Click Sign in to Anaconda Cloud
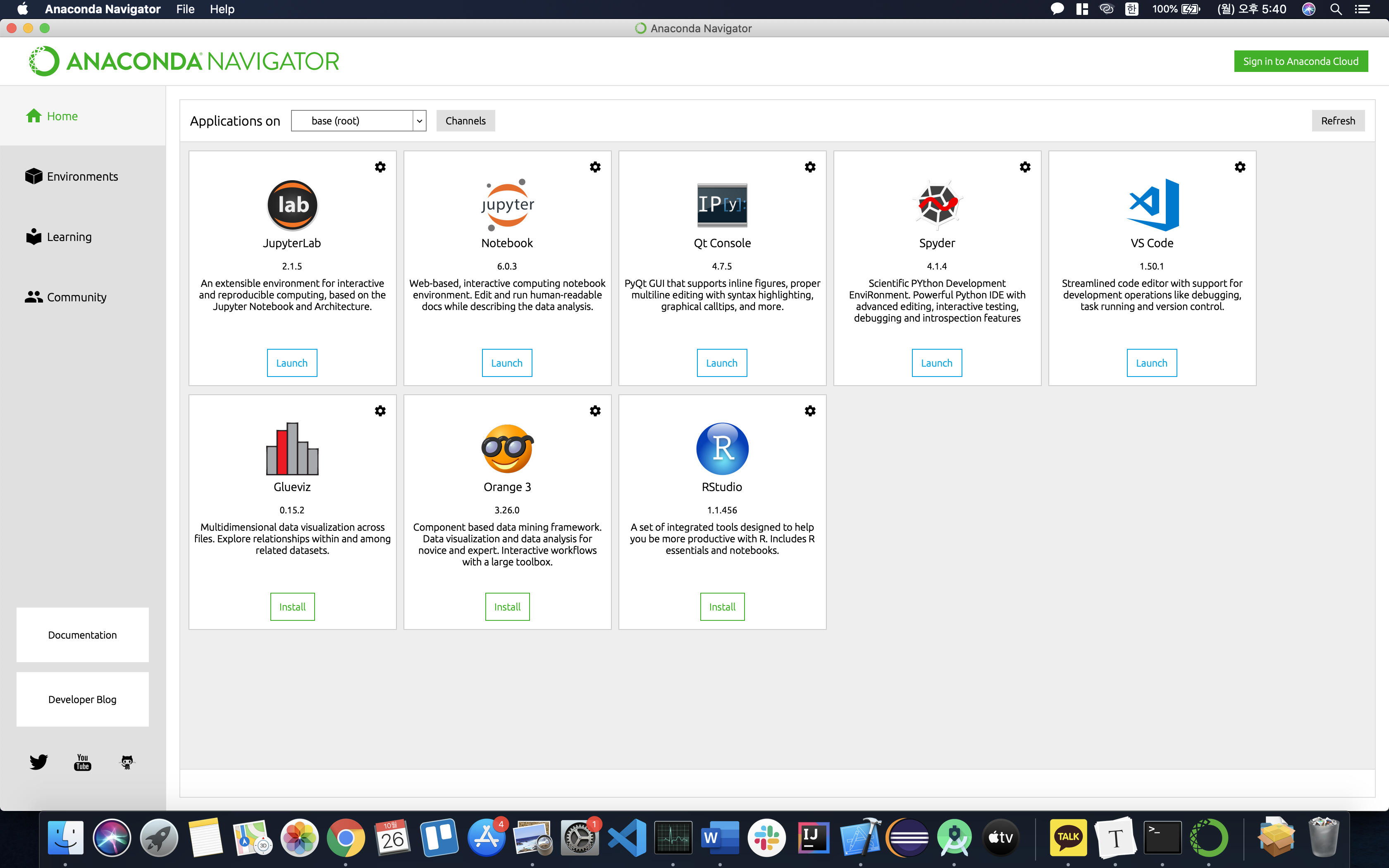 click(x=1301, y=62)
